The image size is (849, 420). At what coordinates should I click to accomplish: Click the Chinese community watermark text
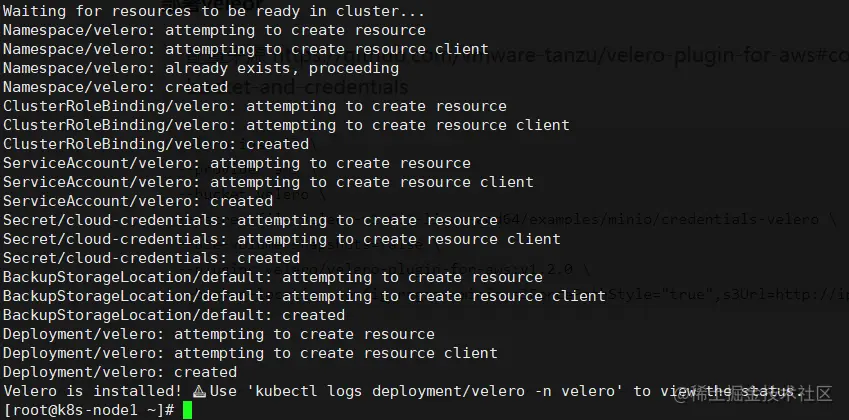[x=763, y=394]
